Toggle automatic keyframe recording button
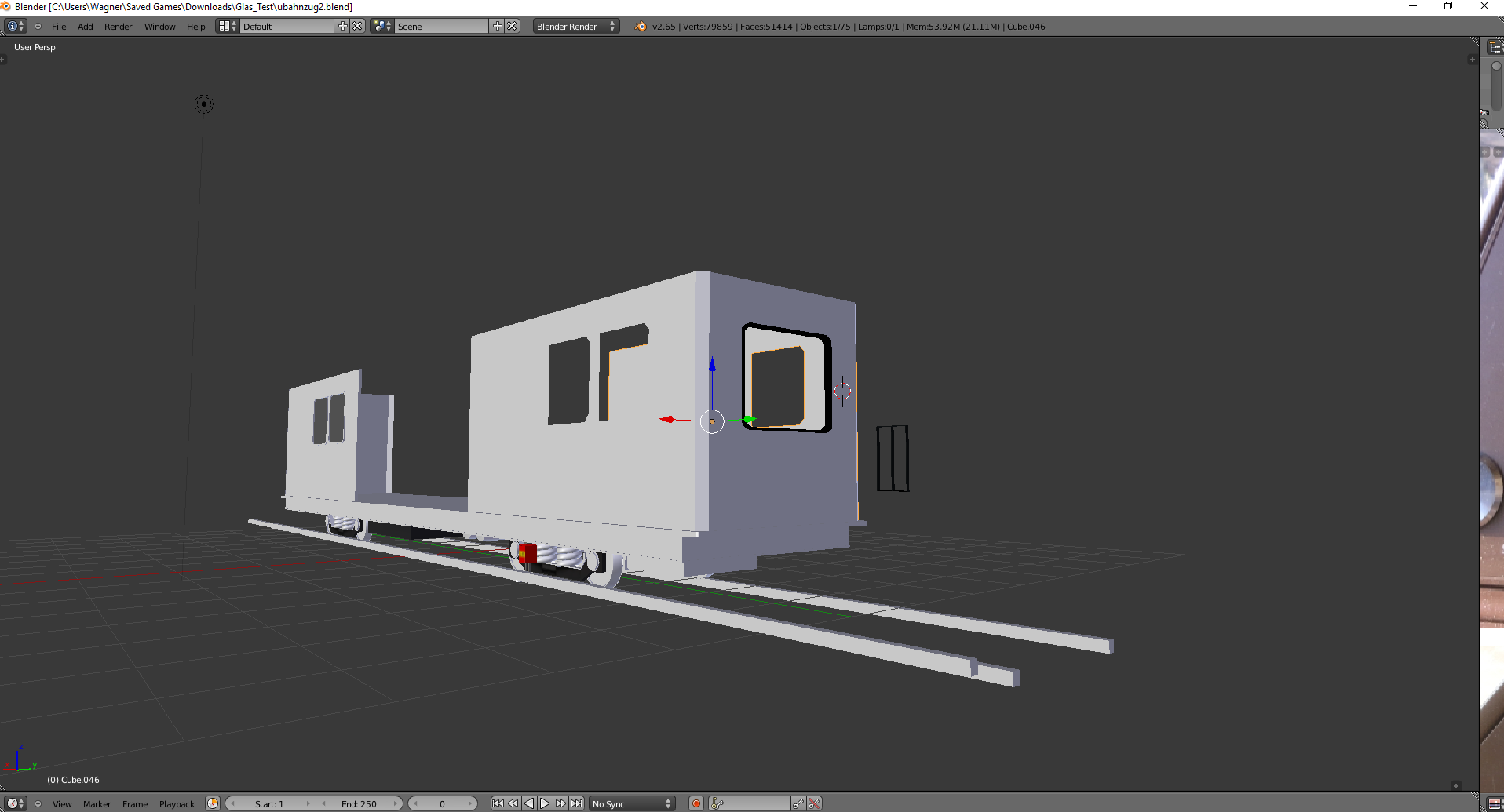This screenshot has width=1504, height=812. click(695, 803)
